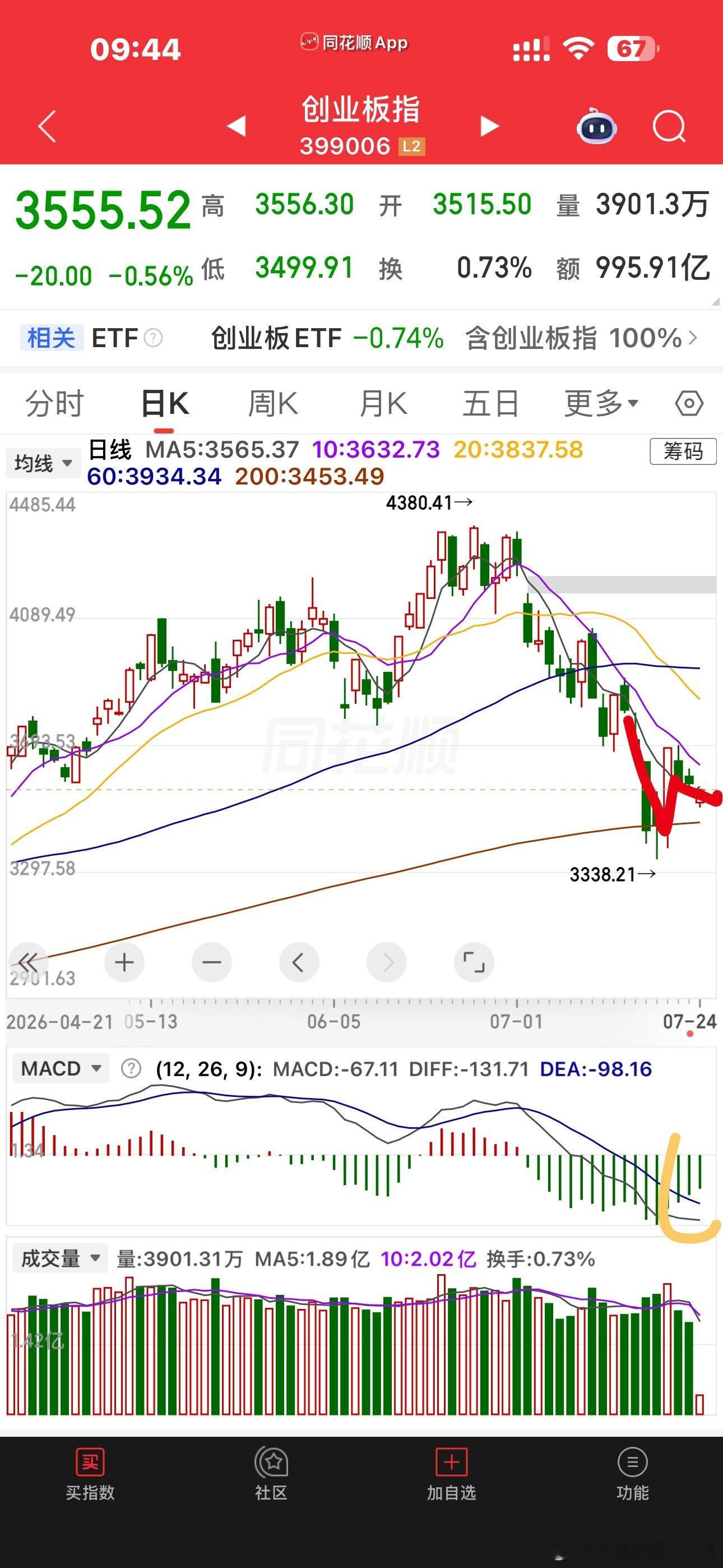Tap the 换手:0.73% label
The height and width of the screenshot is (1568, 723).
[540, 1259]
